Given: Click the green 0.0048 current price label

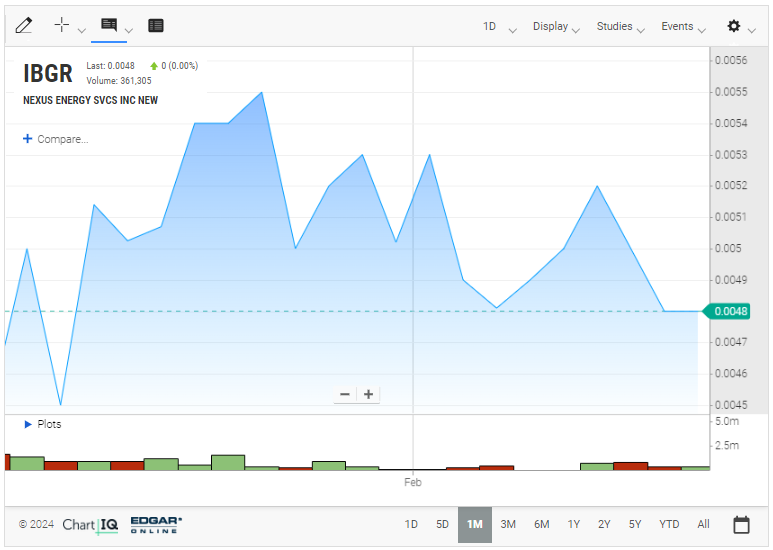Looking at the screenshot, I should click(726, 311).
